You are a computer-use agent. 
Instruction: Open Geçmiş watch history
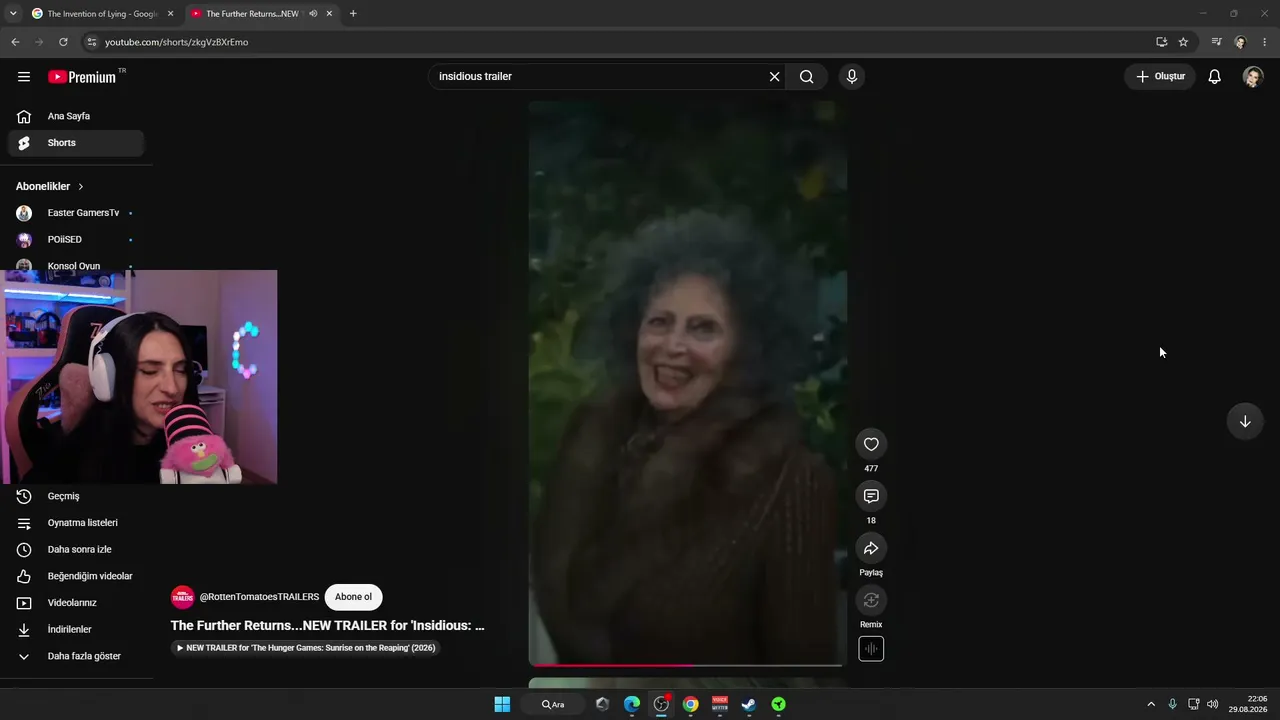coord(78,496)
